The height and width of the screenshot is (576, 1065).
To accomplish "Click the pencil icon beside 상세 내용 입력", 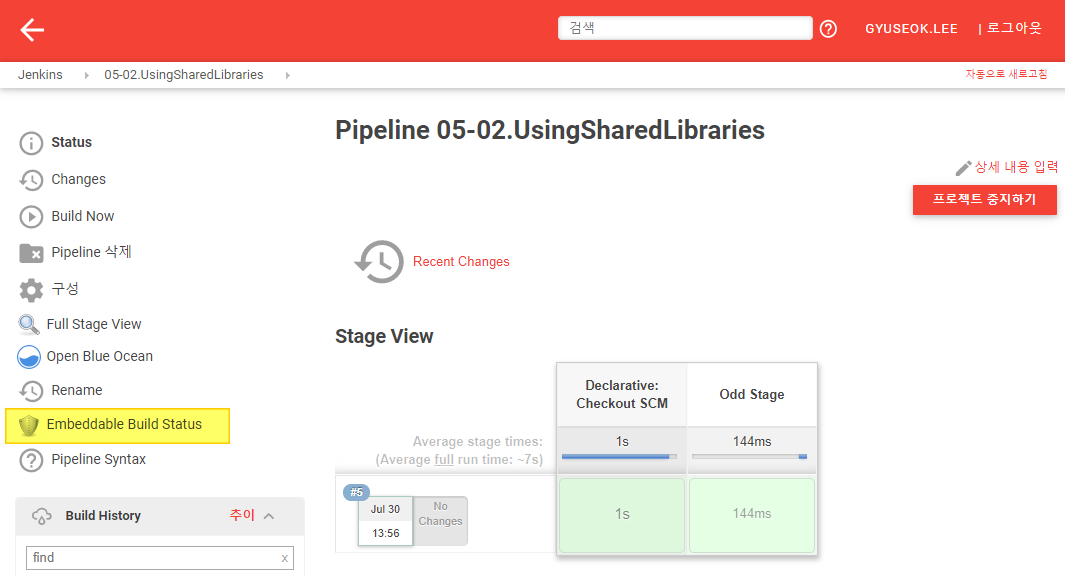I will pos(963,168).
